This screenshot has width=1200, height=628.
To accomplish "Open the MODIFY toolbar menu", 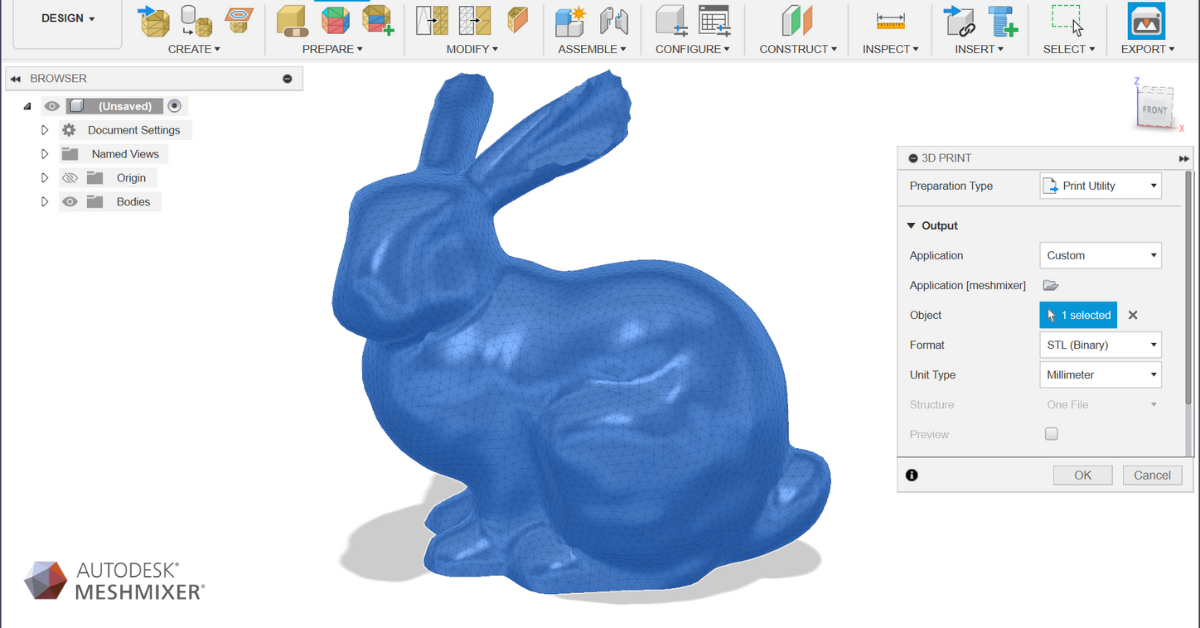I will (x=471, y=48).
